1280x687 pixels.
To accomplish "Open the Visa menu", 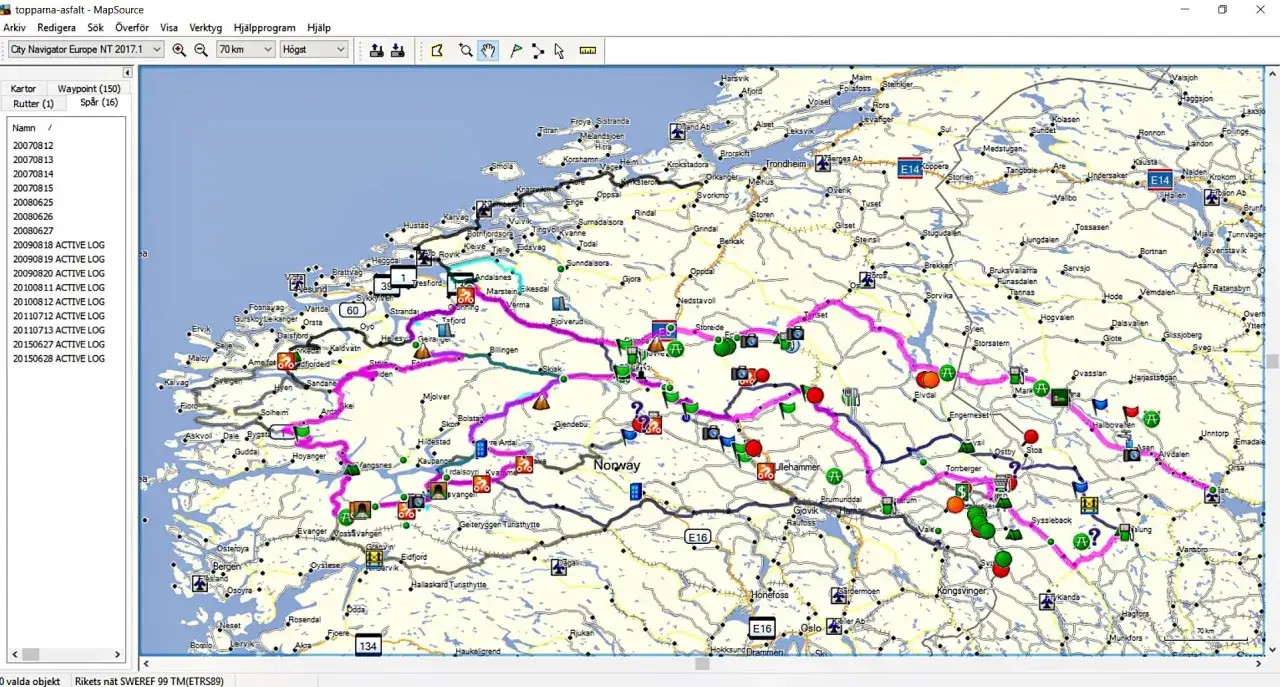I will 169,28.
